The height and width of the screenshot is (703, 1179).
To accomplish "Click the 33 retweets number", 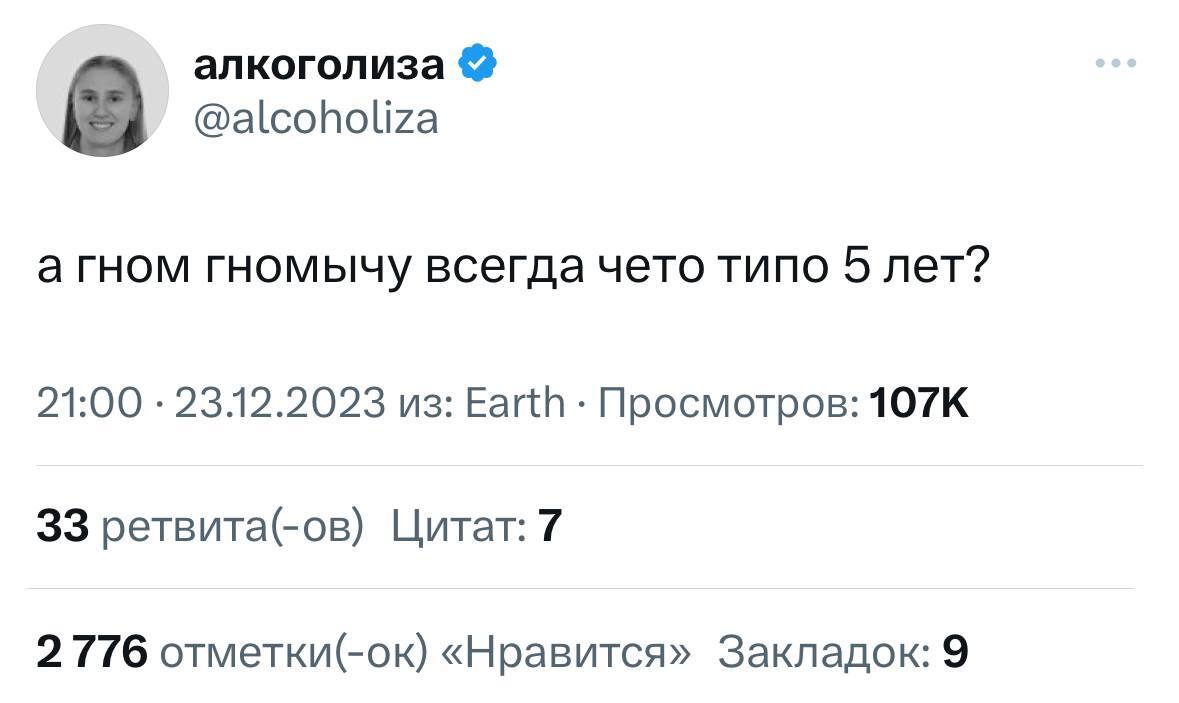I will pos(63,525).
